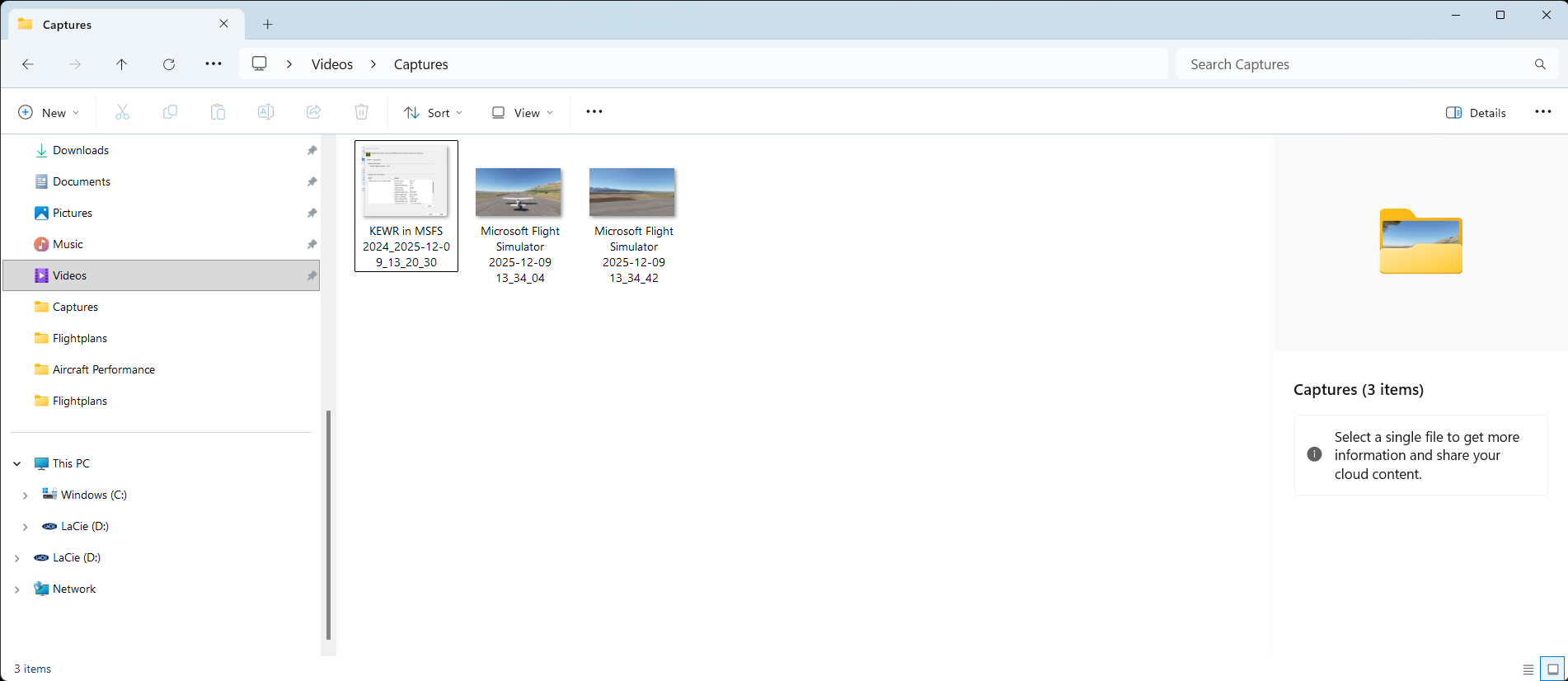
Task: Switch to large thumbnails view layout
Action: pos(1552,669)
